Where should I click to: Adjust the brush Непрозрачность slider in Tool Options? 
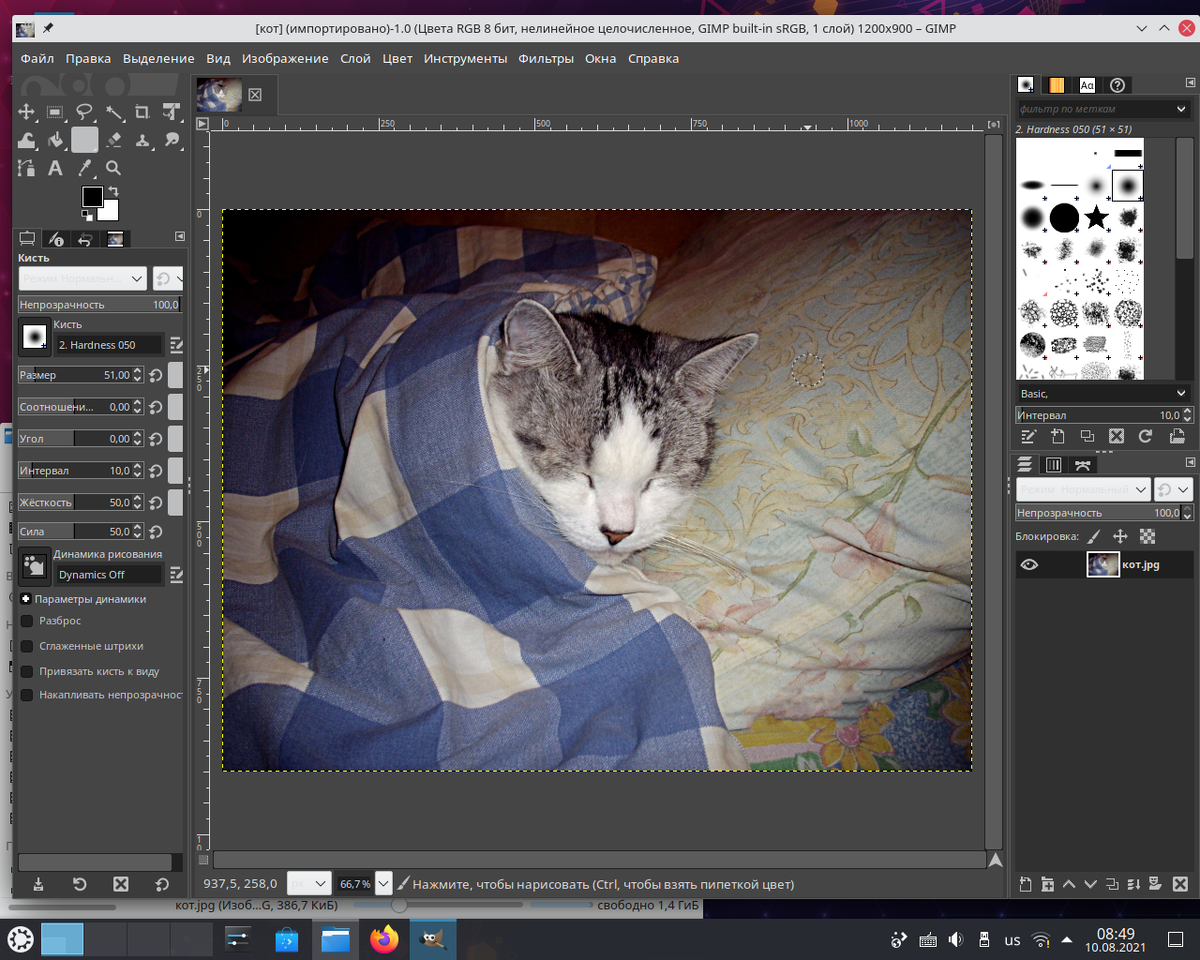(x=100, y=304)
